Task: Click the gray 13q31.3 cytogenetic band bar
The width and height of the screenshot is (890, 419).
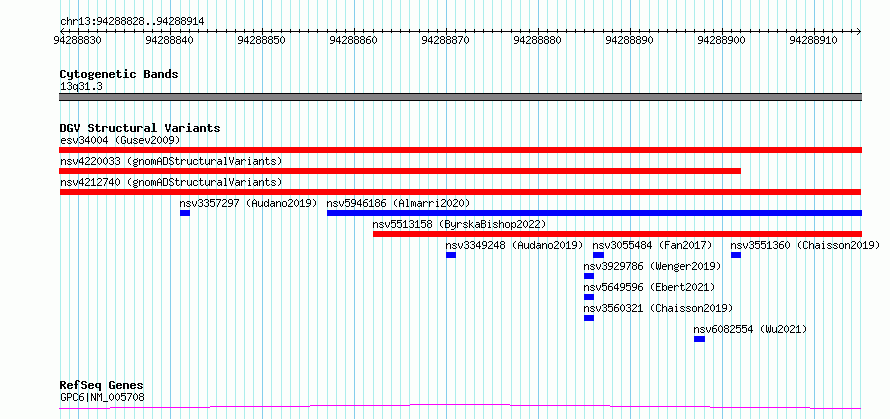Action: pos(460,97)
